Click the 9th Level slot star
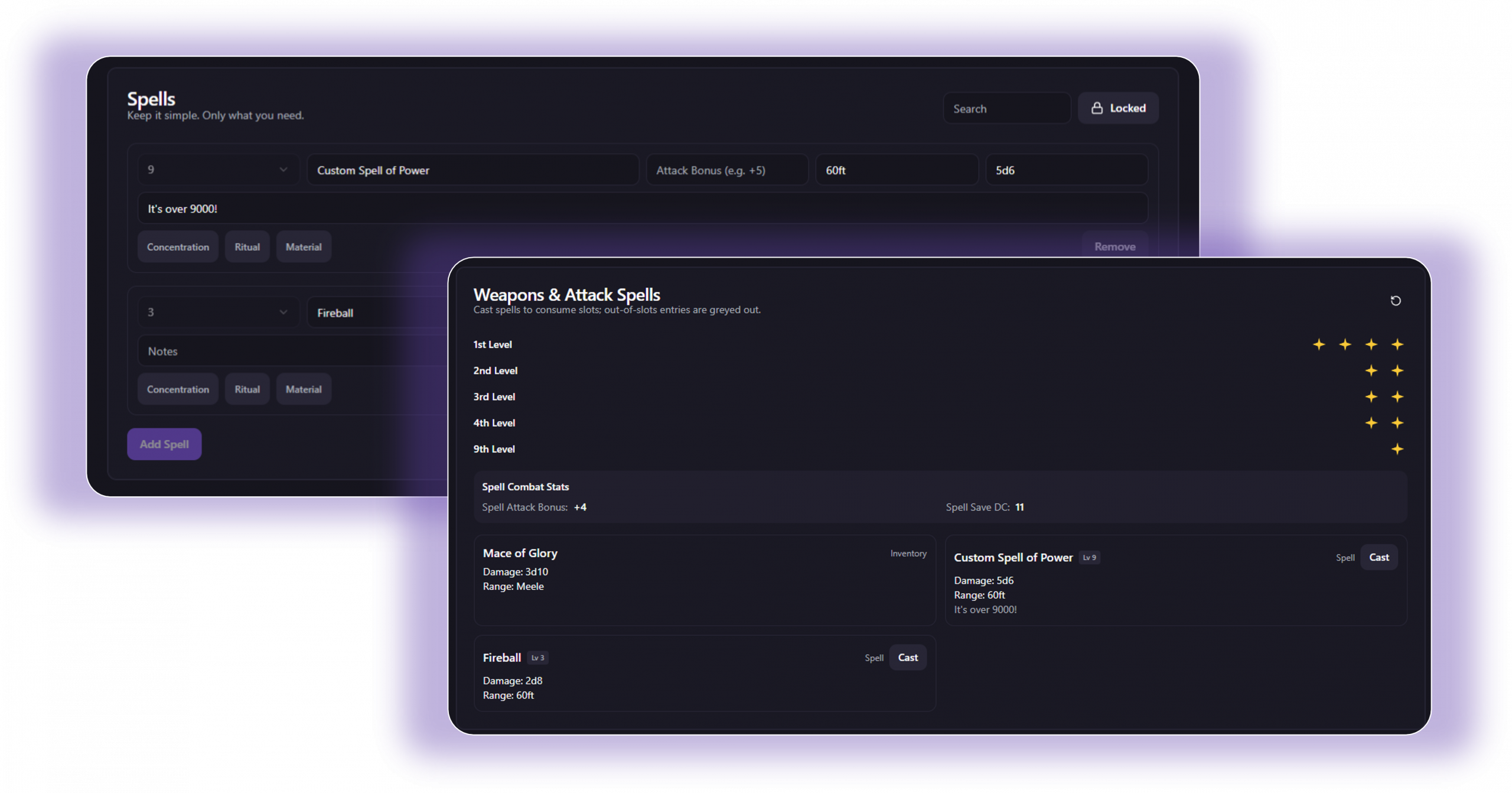Screen dimensions: 1512x793 pos(1397,449)
